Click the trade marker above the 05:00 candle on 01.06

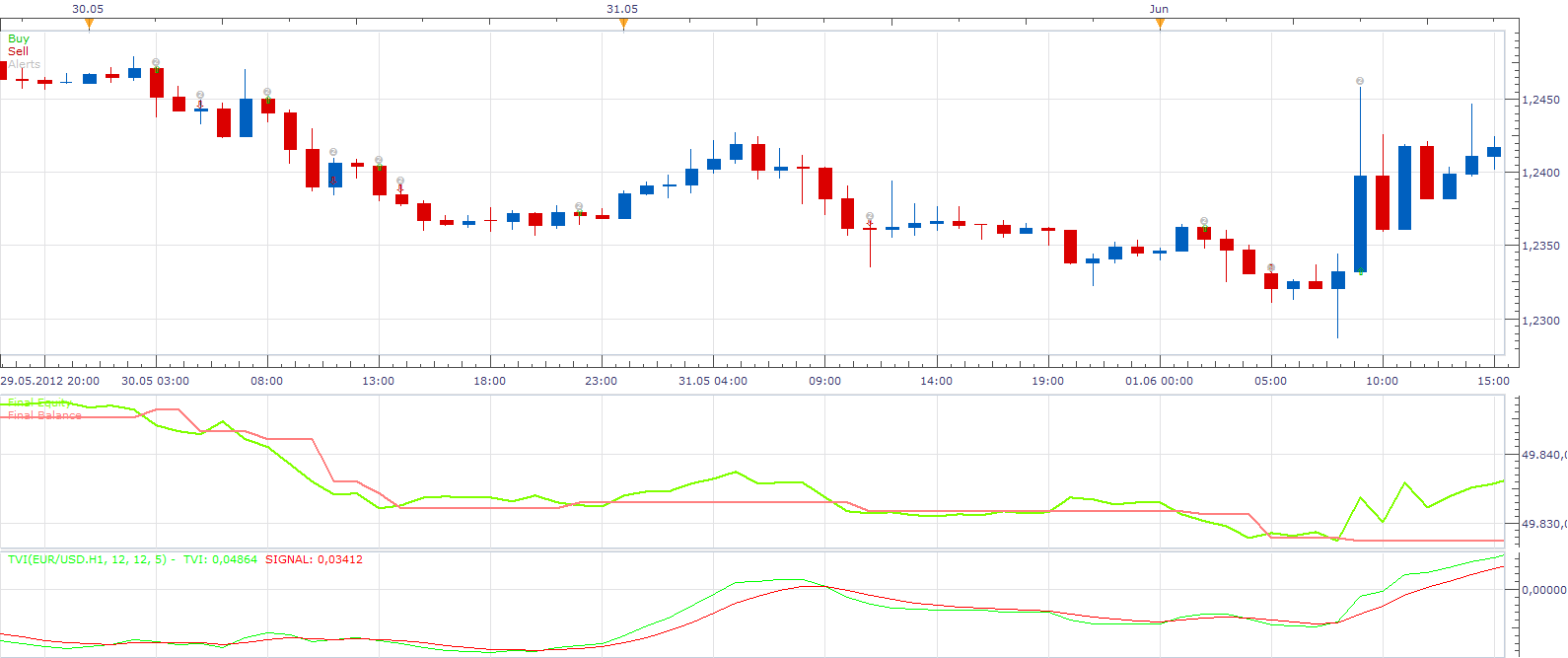point(1271,267)
